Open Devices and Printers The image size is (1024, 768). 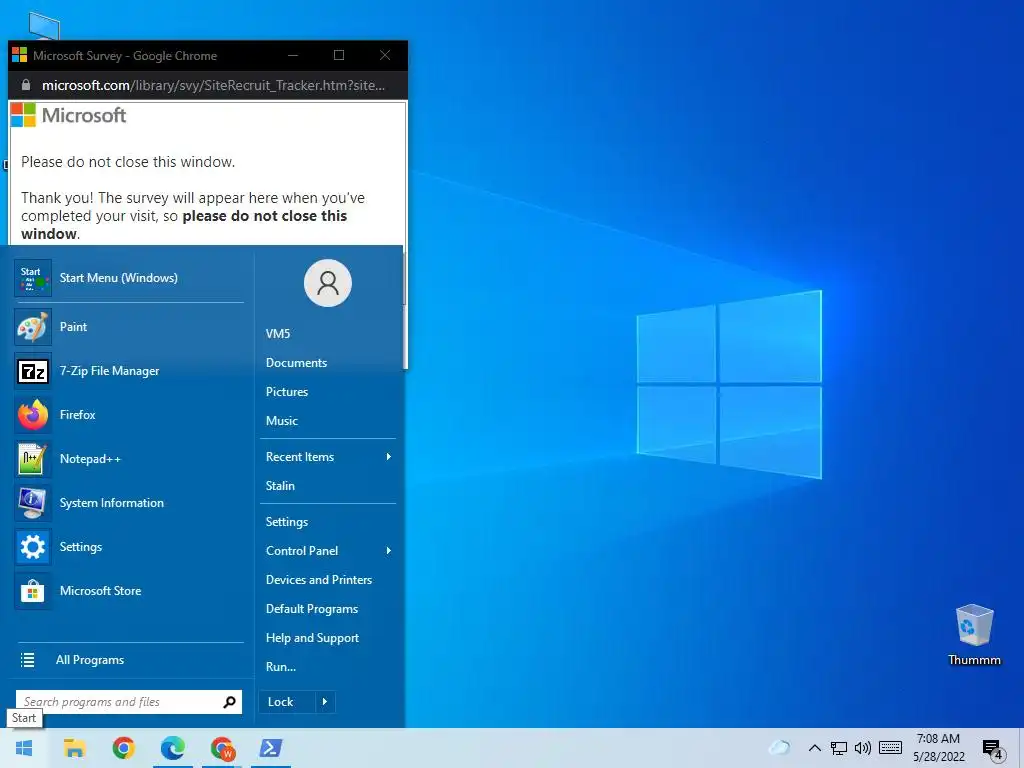point(319,580)
